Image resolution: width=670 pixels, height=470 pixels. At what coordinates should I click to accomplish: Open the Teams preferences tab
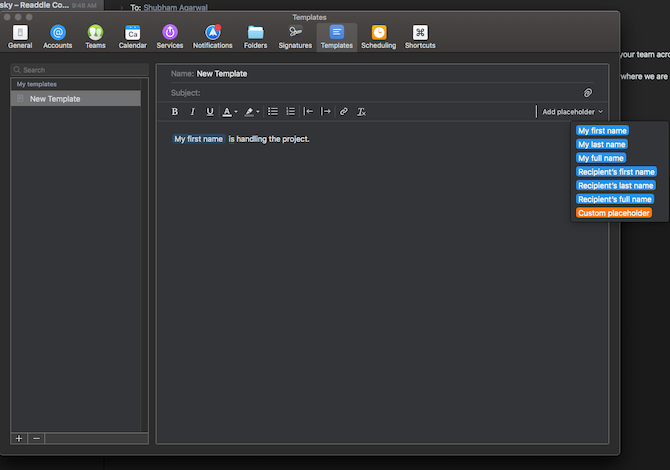point(95,37)
